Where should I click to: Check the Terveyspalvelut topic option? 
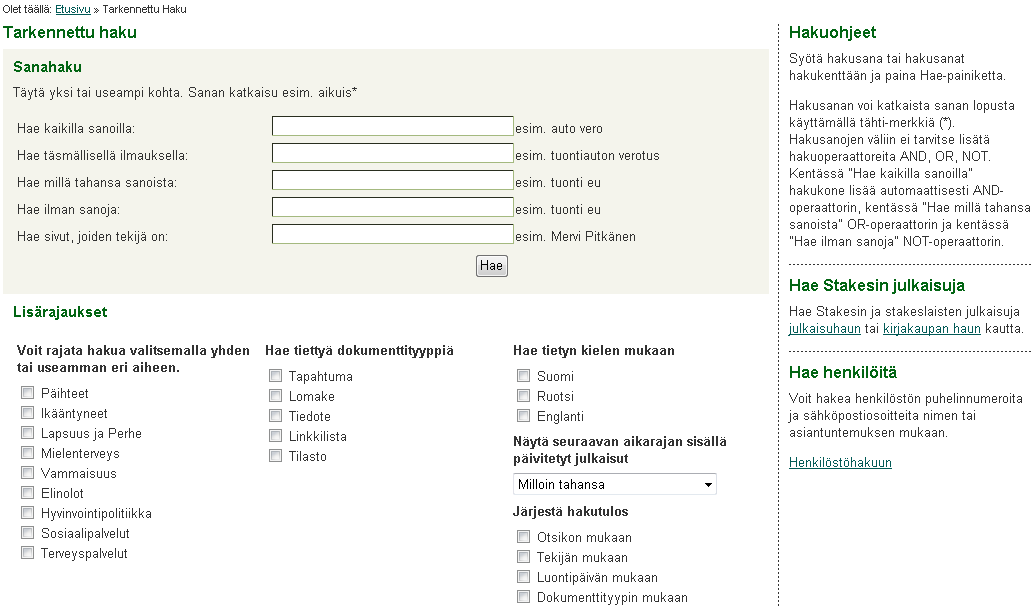click(x=27, y=552)
